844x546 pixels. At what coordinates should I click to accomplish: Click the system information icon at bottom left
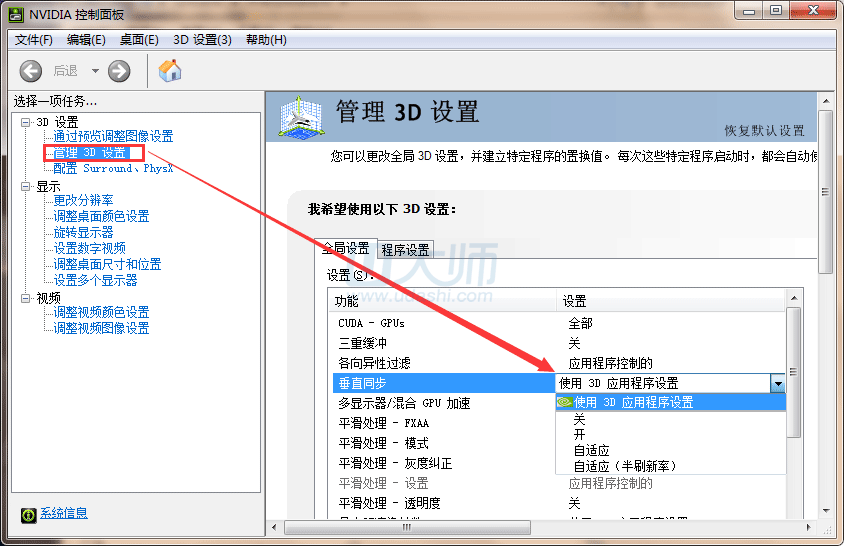coord(28,514)
